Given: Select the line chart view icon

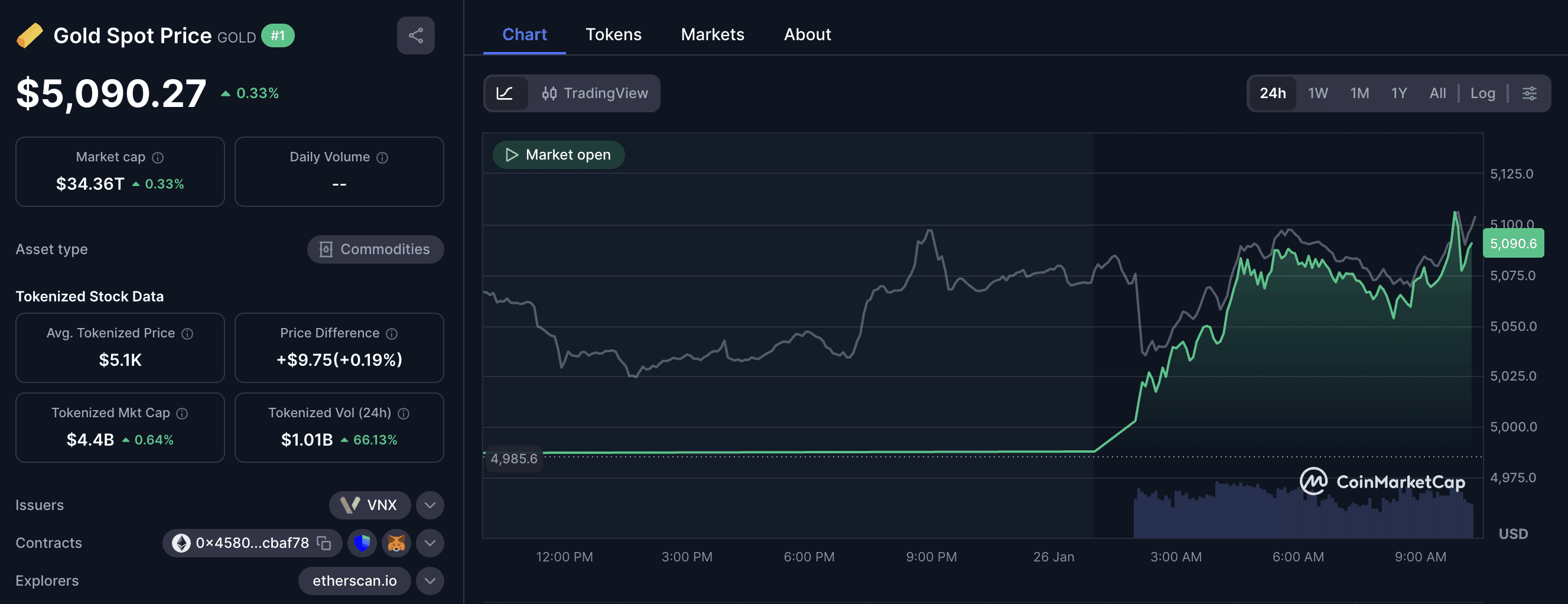Looking at the screenshot, I should tap(506, 93).
